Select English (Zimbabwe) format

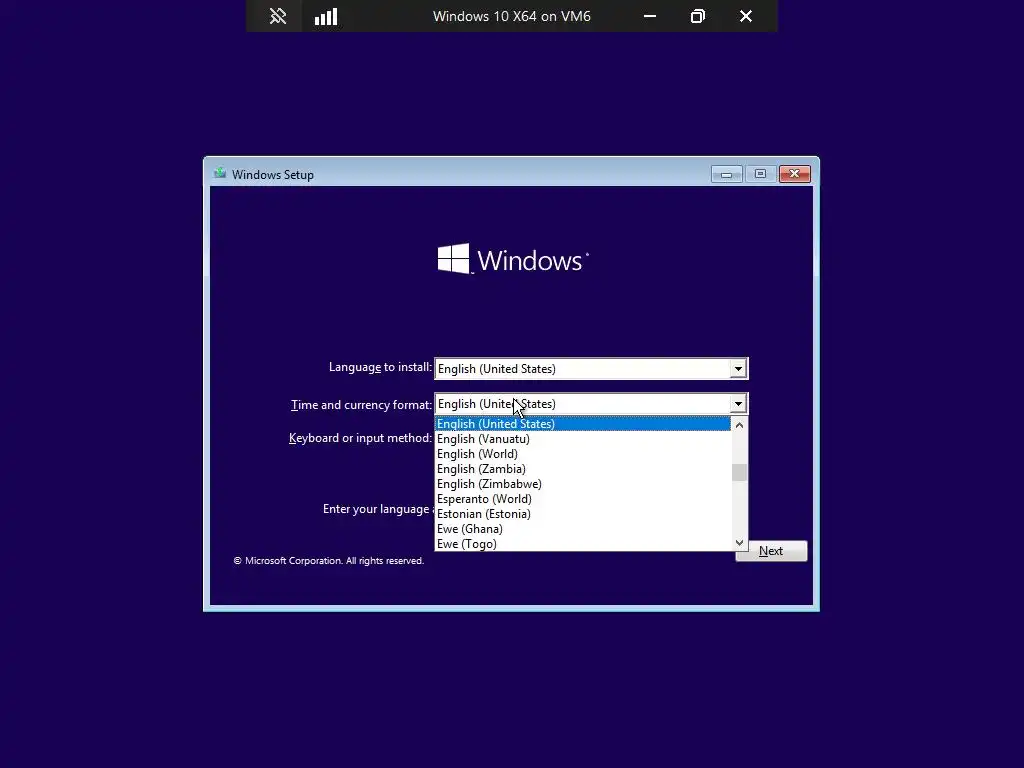pos(583,484)
